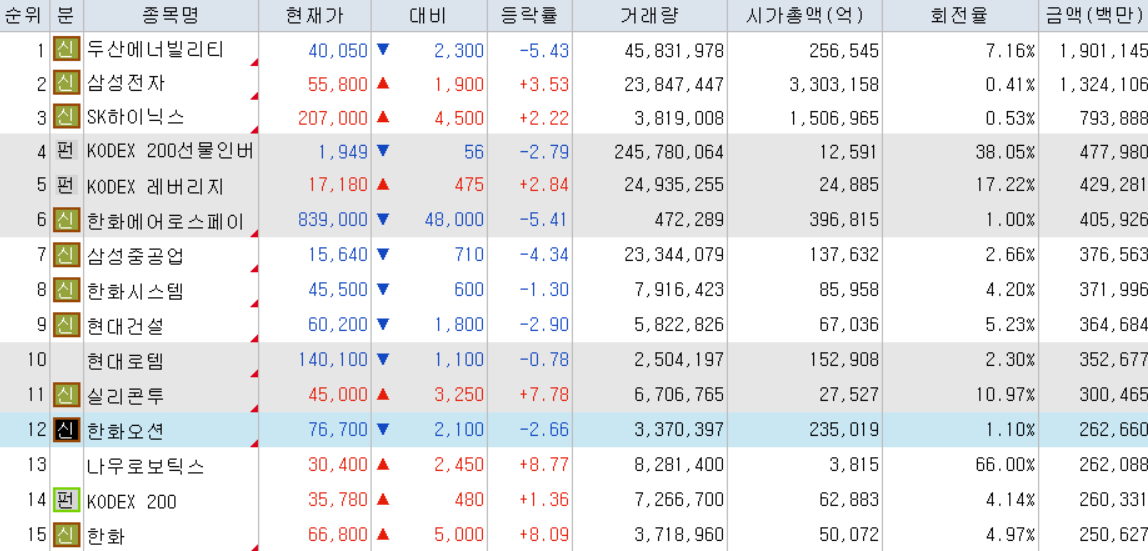Click market cap 3,303,158 of 삼성전자

point(834,84)
